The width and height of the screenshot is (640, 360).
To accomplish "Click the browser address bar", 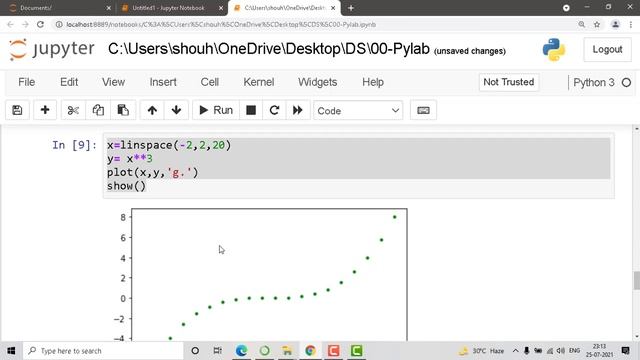I will (314, 24).
